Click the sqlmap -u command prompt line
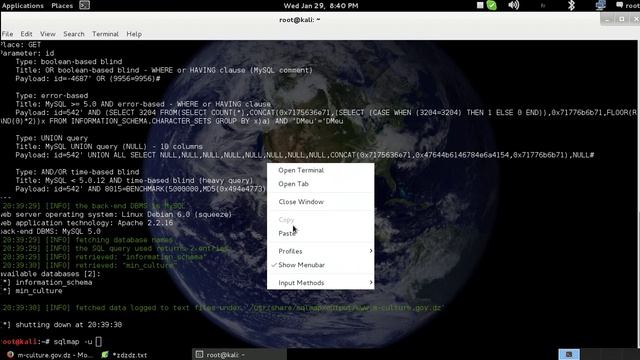This screenshot has width=640, height=360. 51,341
